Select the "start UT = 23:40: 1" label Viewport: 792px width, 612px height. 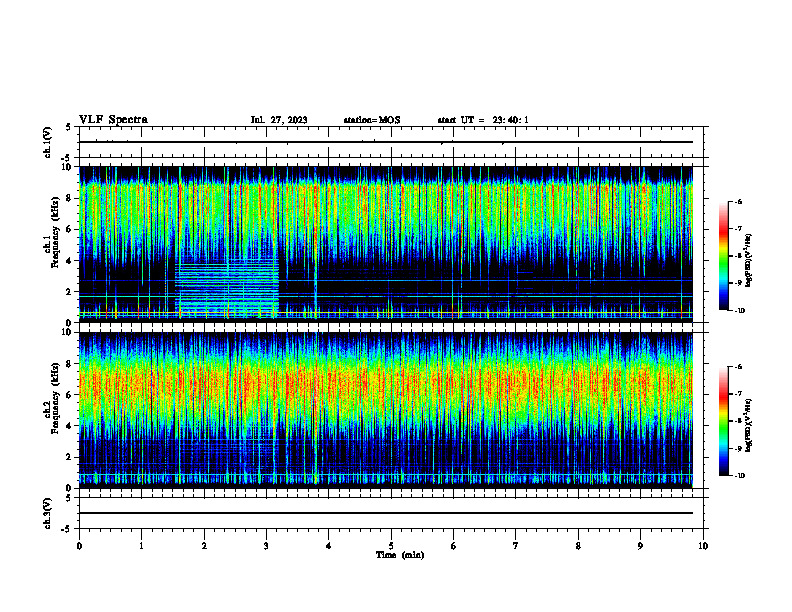483,120
